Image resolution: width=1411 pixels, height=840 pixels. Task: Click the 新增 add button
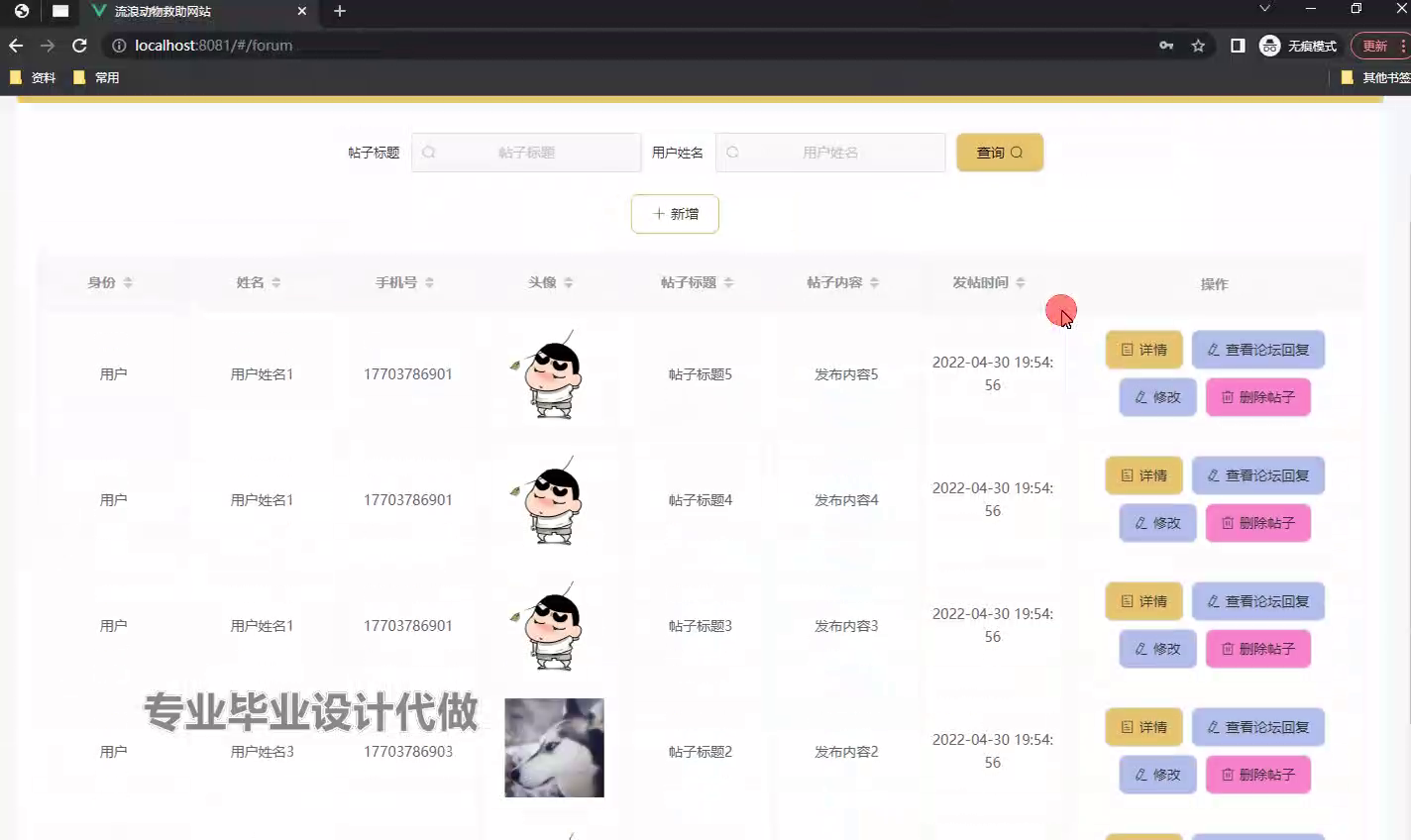675,214
